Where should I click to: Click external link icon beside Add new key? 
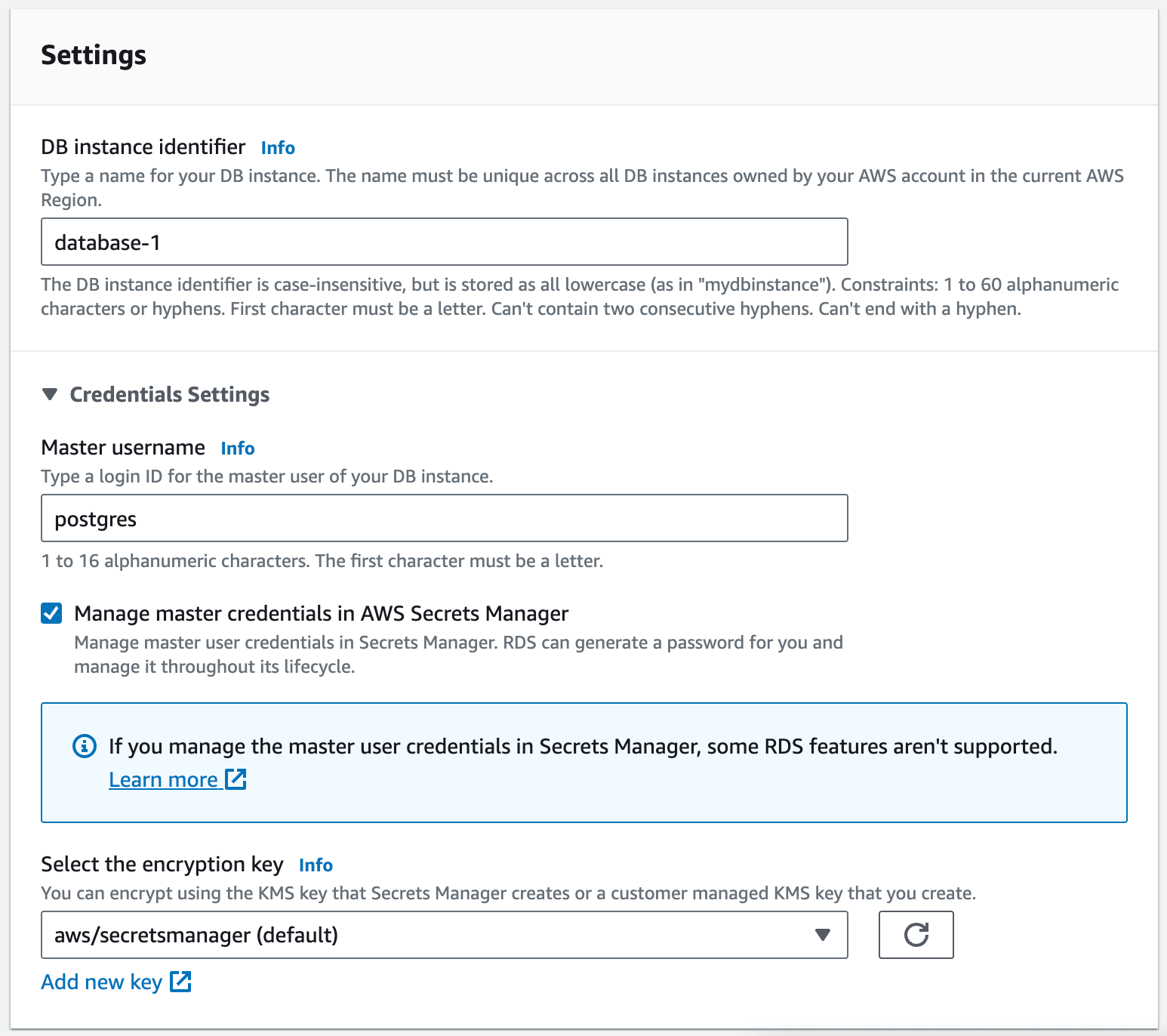(180, 982)
